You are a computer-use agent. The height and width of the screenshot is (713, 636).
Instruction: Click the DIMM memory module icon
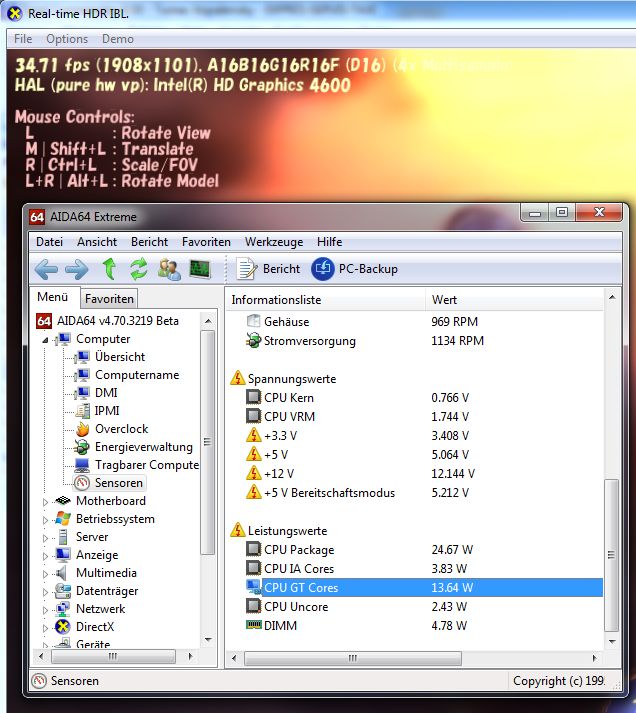coord(254,625)
